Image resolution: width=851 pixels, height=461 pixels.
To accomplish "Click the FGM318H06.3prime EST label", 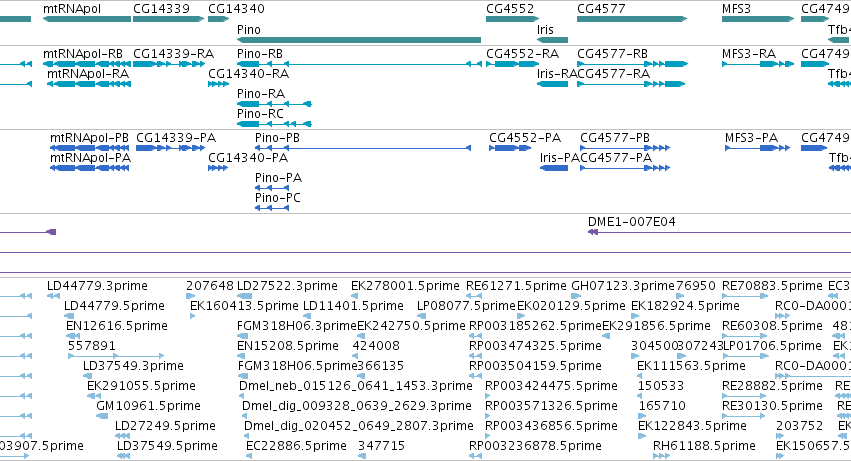I will [x=296, y=326].
